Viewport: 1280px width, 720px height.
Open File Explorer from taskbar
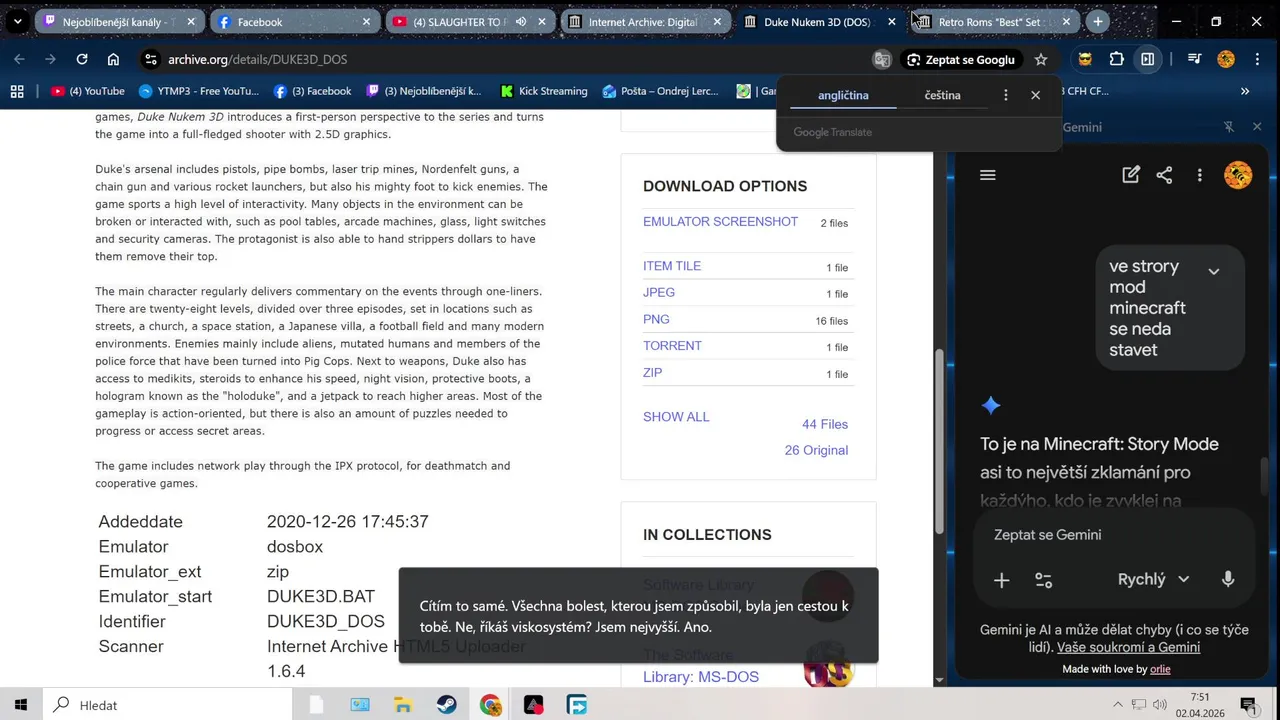pos(403,706)
